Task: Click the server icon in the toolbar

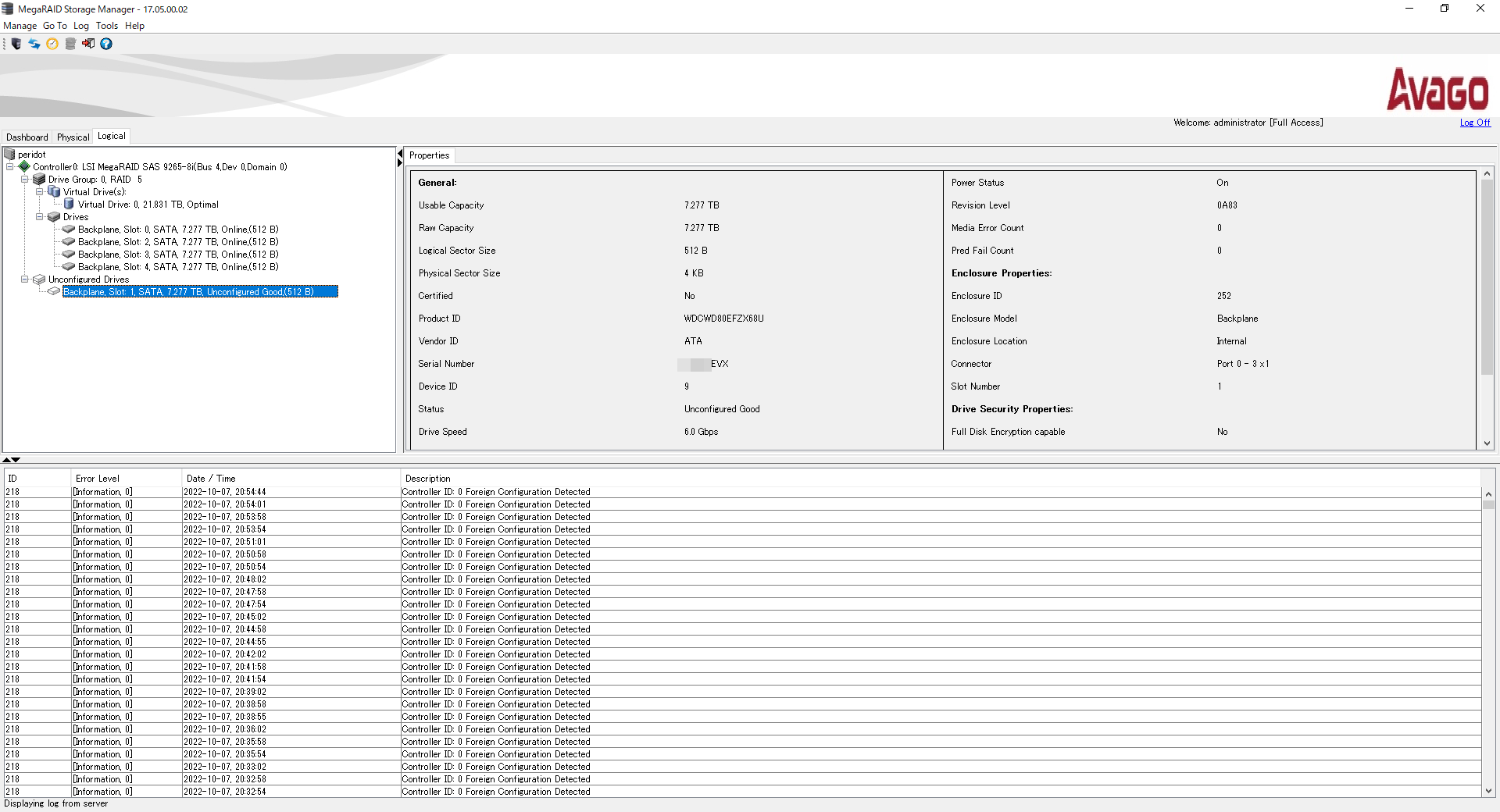Action: (16, 44)
